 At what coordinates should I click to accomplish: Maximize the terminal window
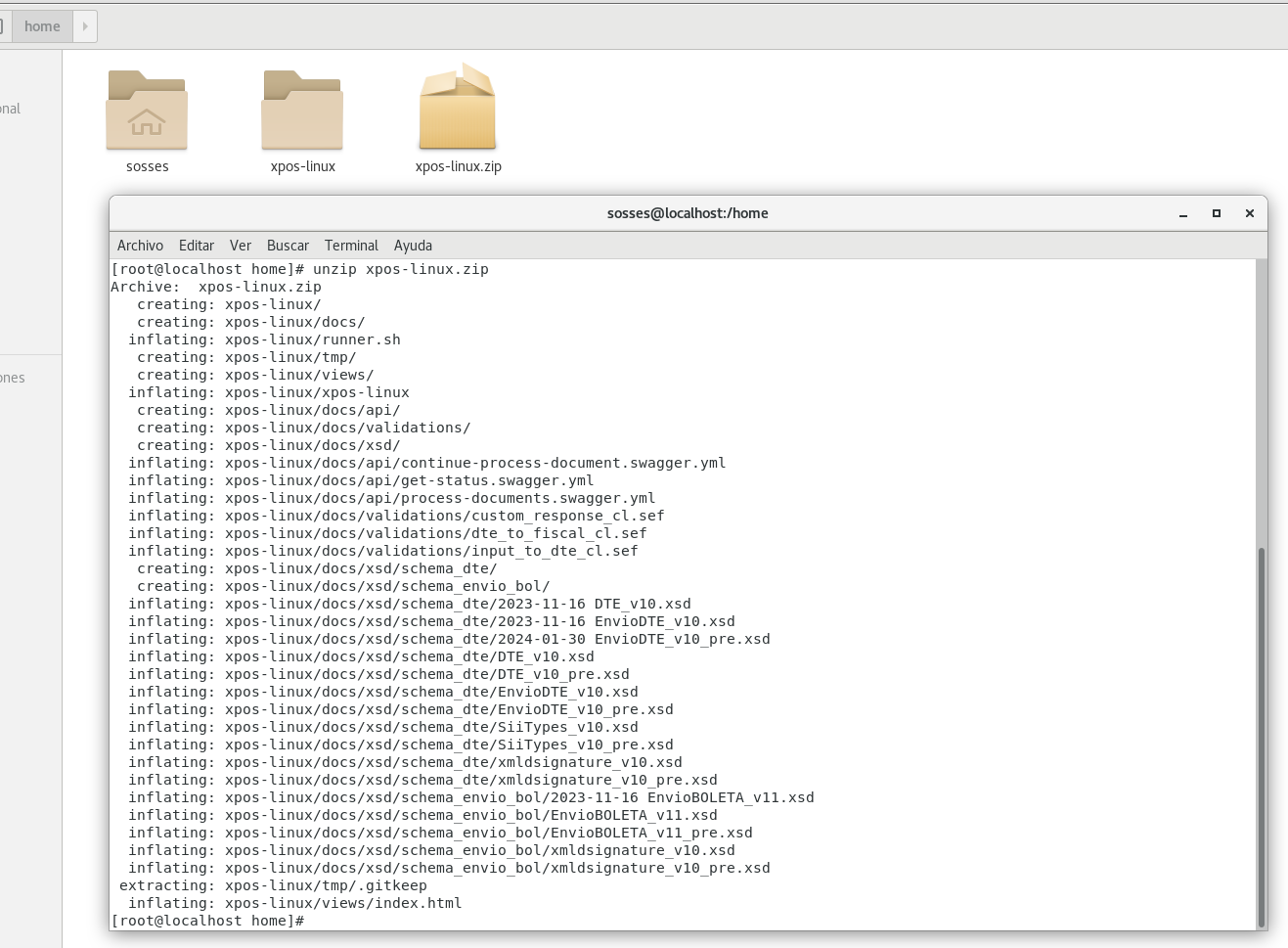pyautogui.click(x=1217, y=213)
